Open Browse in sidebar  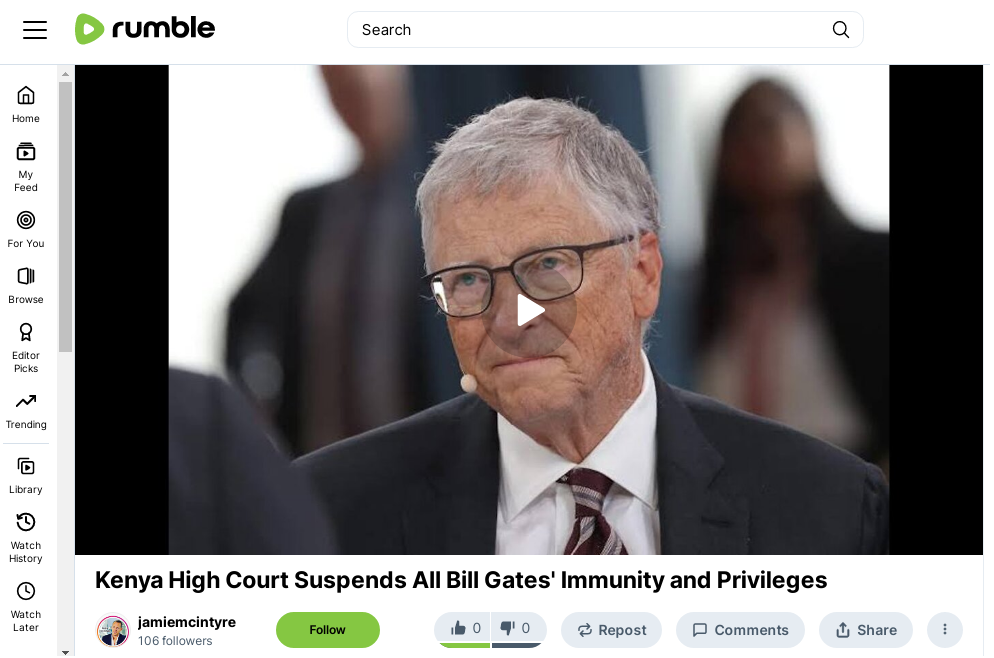pyautogui.click(x=26, y=285)
